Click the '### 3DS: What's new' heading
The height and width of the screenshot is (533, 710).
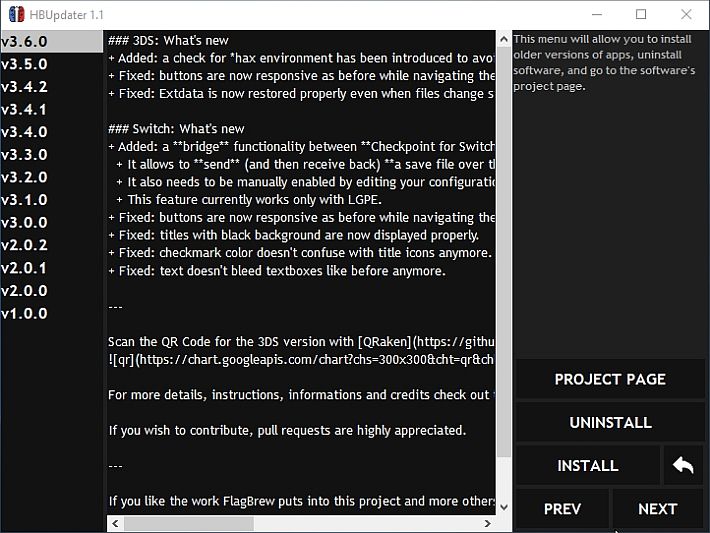pyautogui.click(x=168, y=40)
